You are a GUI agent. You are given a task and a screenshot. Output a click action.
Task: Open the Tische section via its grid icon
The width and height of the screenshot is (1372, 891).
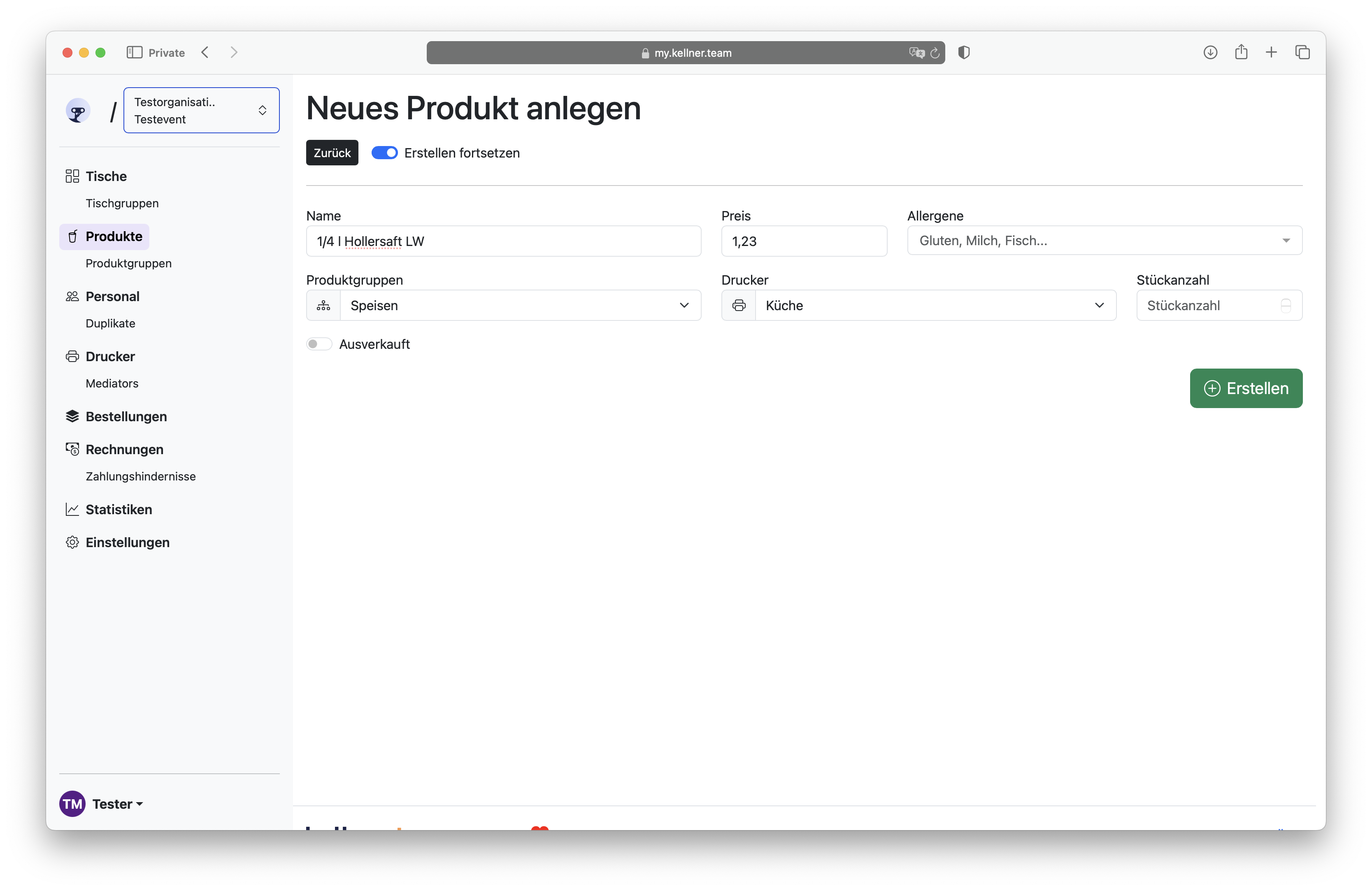(72, 176)
